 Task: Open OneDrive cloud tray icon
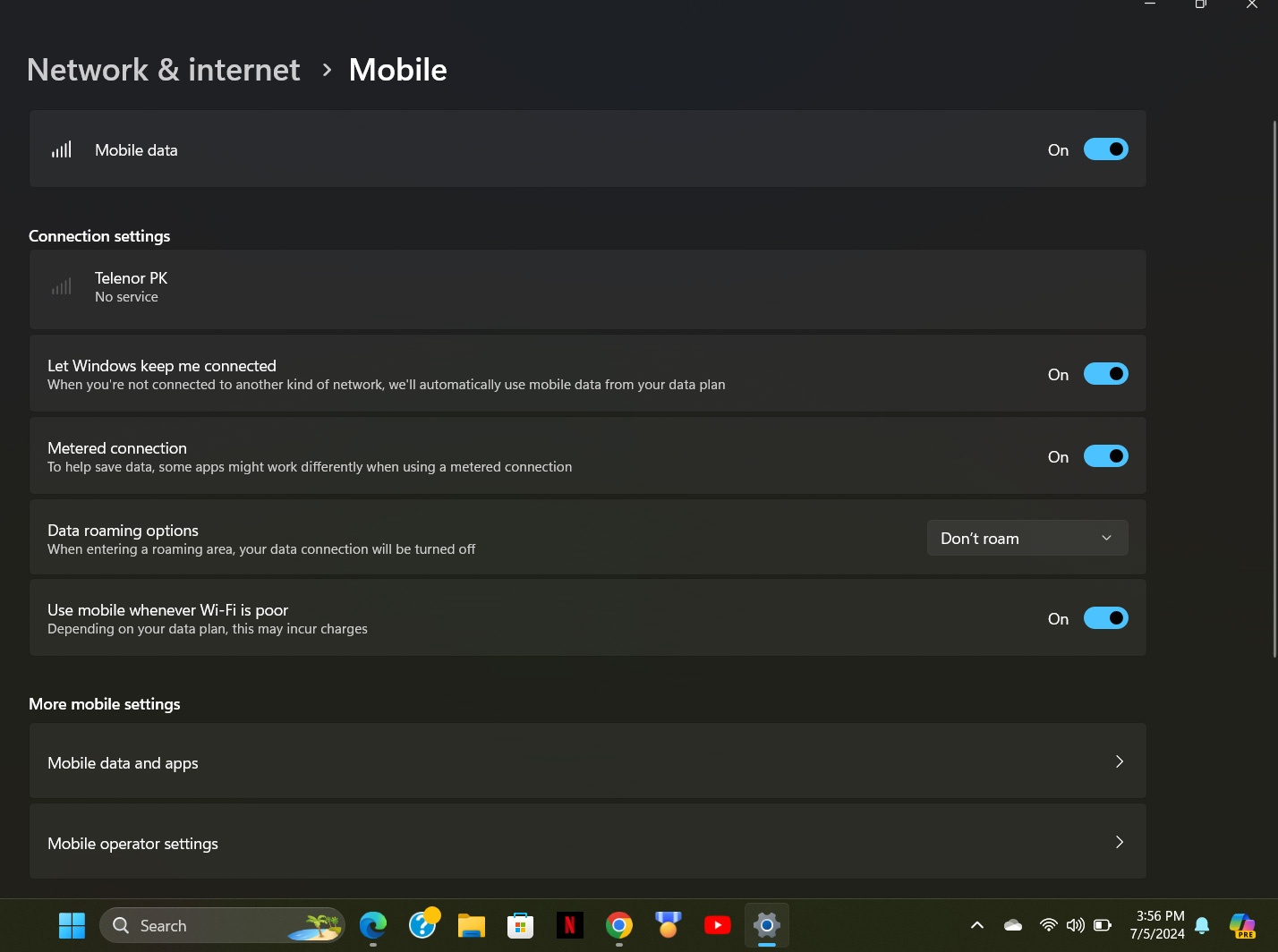click(x=1013, y=925)
